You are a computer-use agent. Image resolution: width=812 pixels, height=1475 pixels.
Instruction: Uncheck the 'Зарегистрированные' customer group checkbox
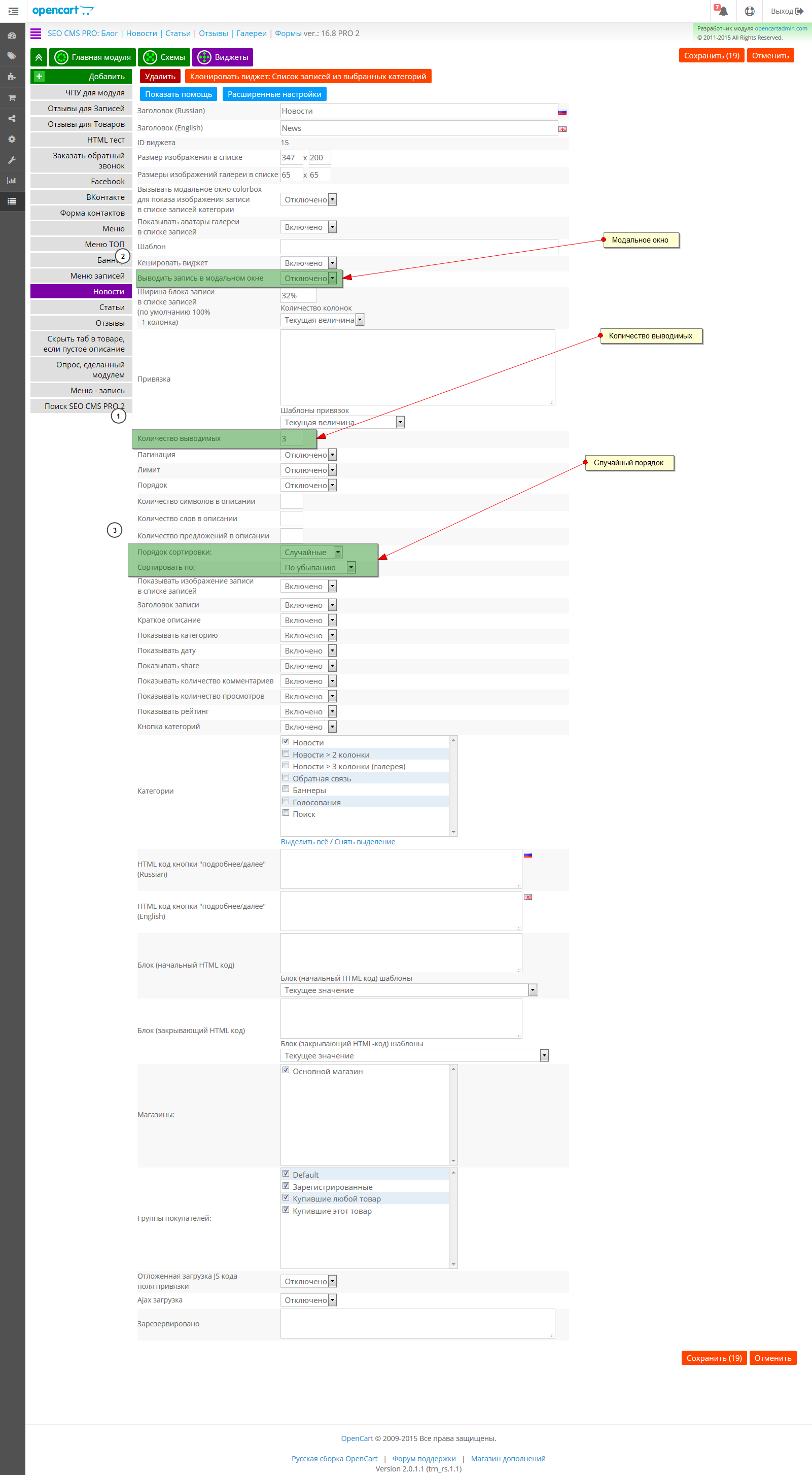(286, 1186)
